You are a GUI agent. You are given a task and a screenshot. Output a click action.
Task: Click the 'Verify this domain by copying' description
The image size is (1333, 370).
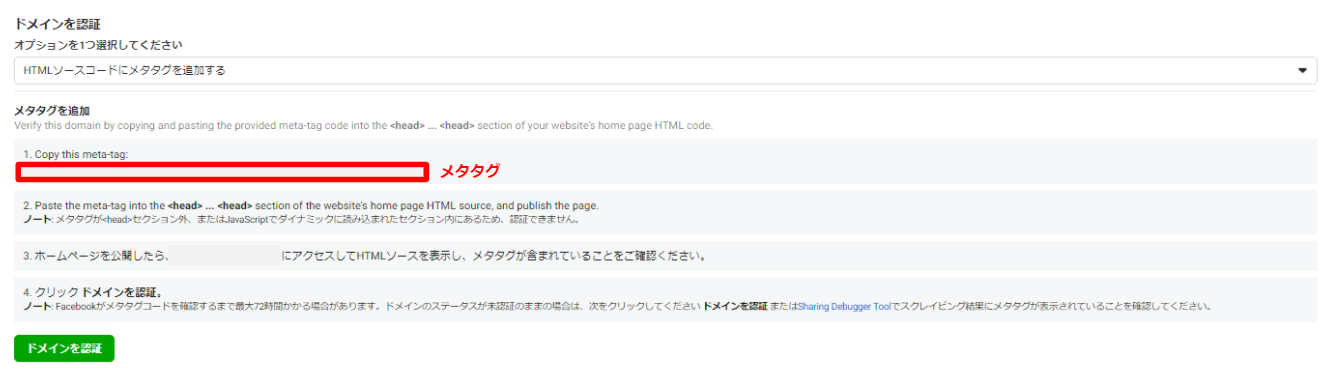363,125
